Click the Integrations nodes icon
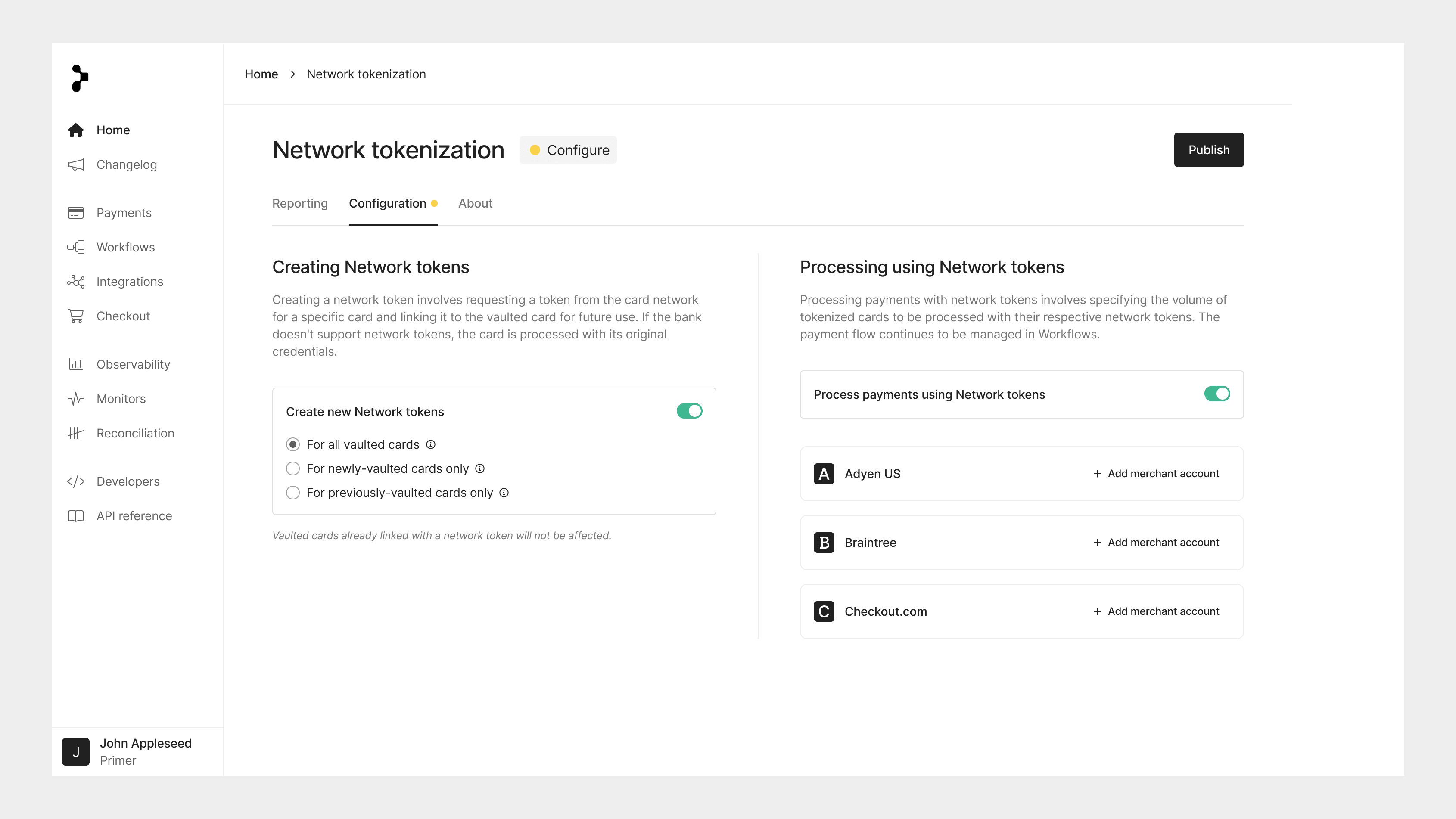 pos(76,281)
